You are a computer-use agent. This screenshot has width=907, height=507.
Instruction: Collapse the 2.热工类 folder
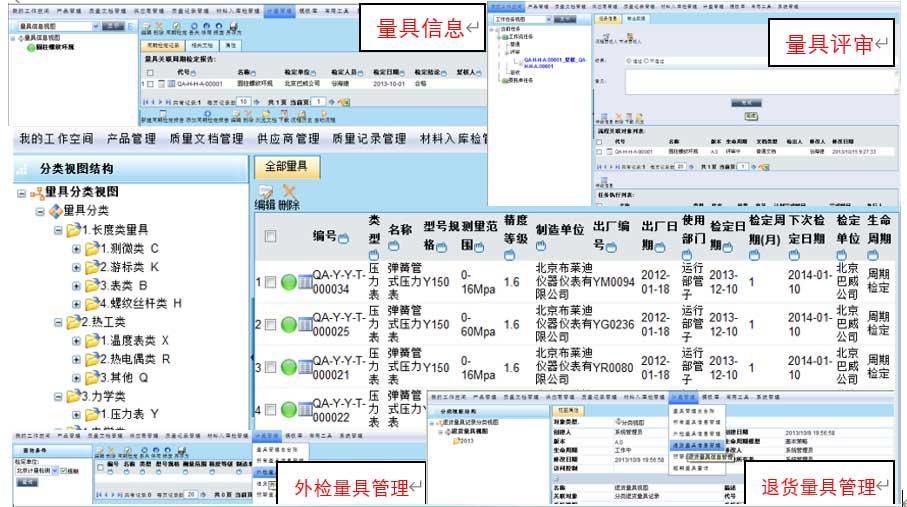click(58, 322)
